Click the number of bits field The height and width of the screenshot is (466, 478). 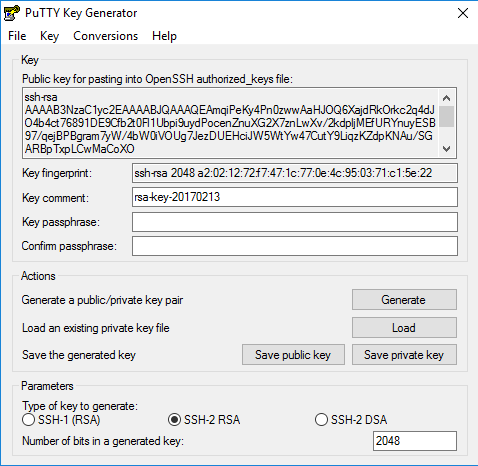[415, 441]
